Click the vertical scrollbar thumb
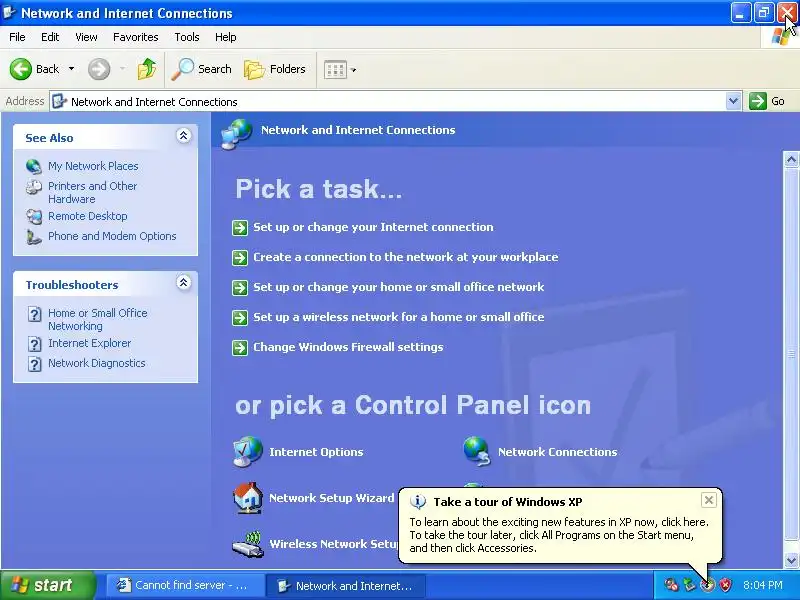 point(791,354)
